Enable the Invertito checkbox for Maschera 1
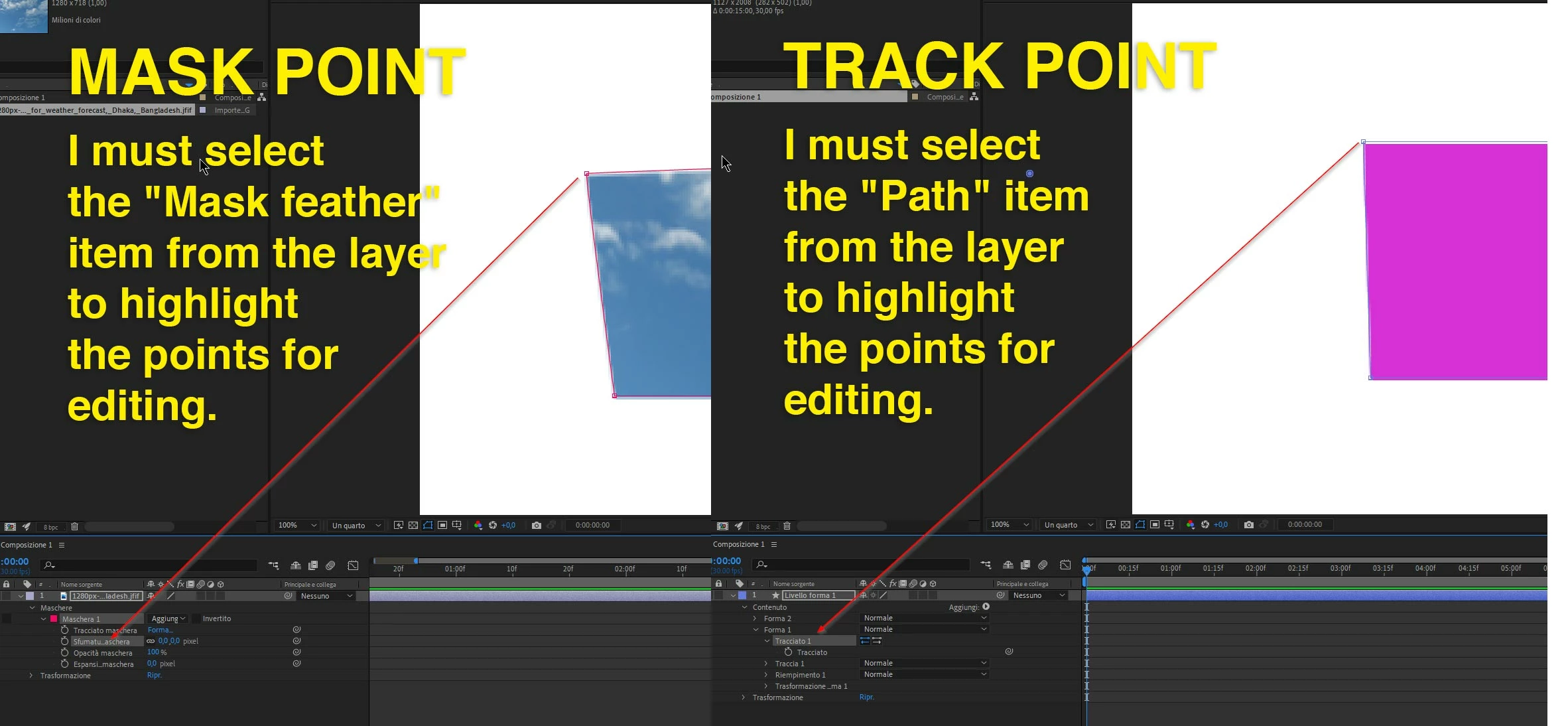The height and width of the screenshot is (726, 1568). 196,618
